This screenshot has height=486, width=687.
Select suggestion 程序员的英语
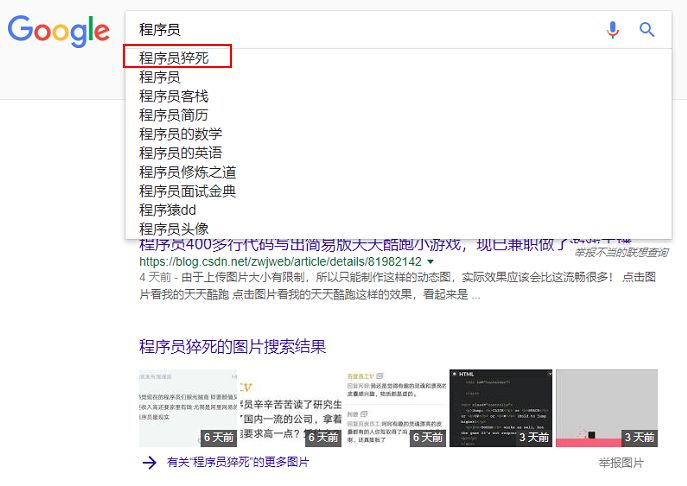click(181, 153)
